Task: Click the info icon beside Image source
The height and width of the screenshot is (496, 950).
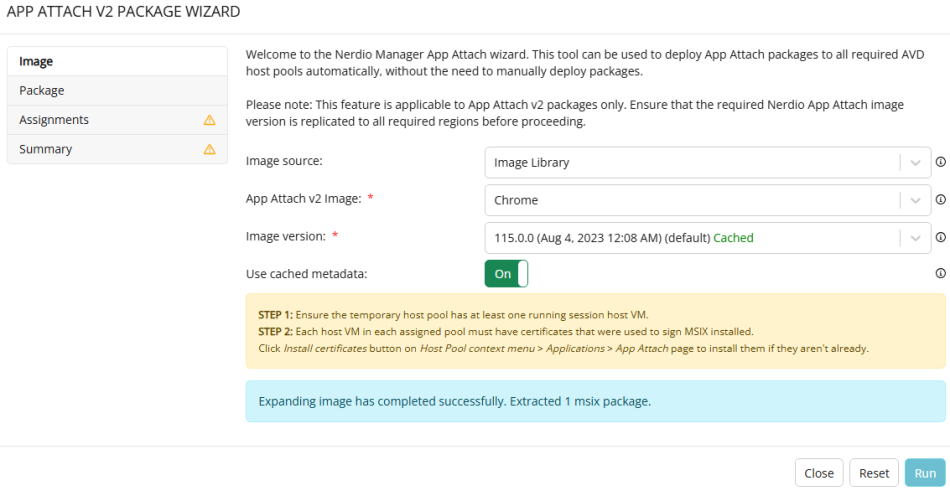Action: tap(940, 162)
